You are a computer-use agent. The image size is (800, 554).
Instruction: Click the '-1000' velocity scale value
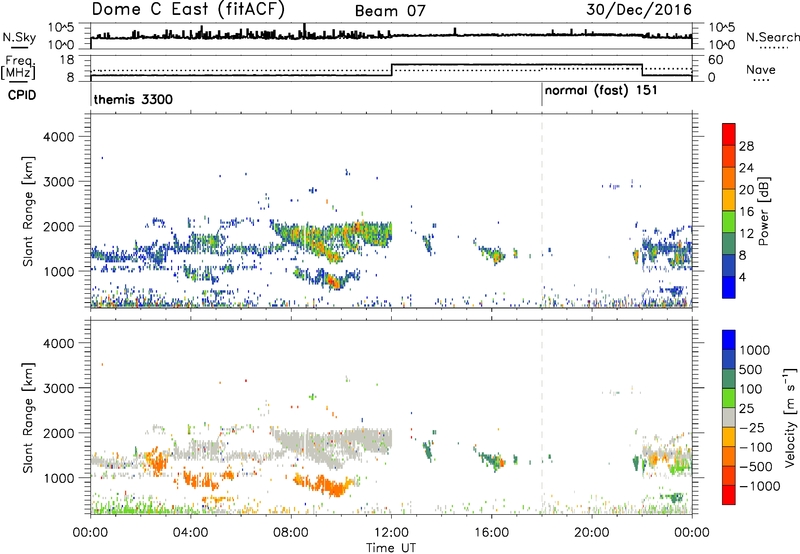point(760,486)
